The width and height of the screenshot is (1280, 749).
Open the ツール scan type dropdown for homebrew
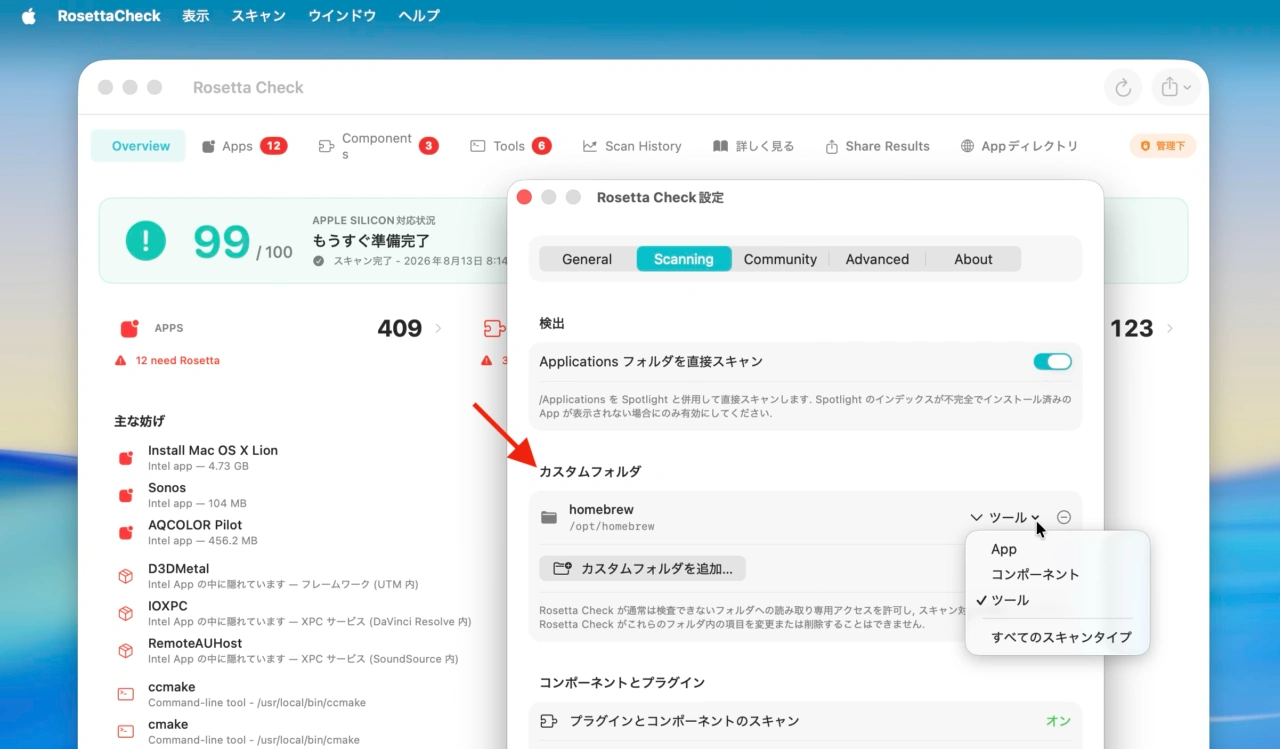1005,517
